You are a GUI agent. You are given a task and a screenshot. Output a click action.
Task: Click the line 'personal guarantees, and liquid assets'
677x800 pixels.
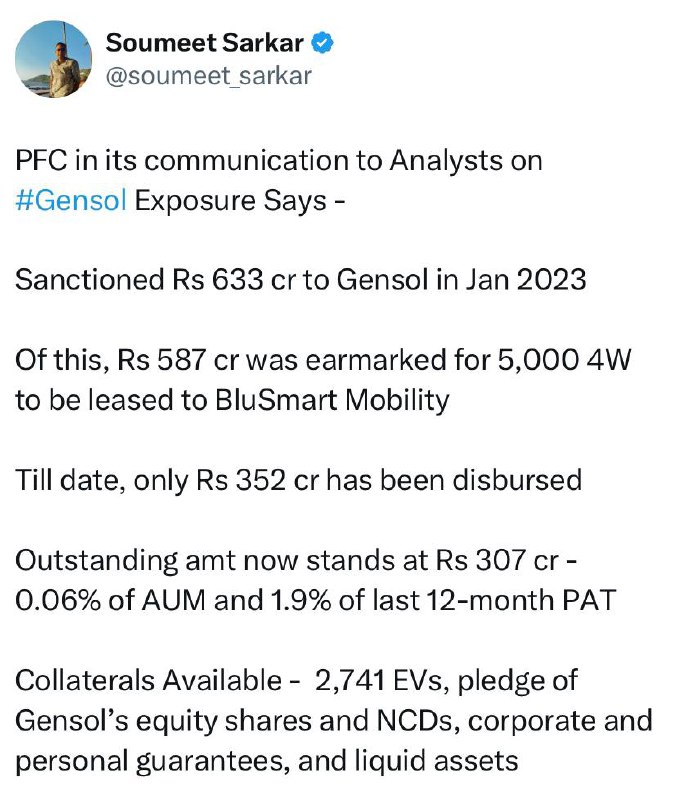click(267, 761)
